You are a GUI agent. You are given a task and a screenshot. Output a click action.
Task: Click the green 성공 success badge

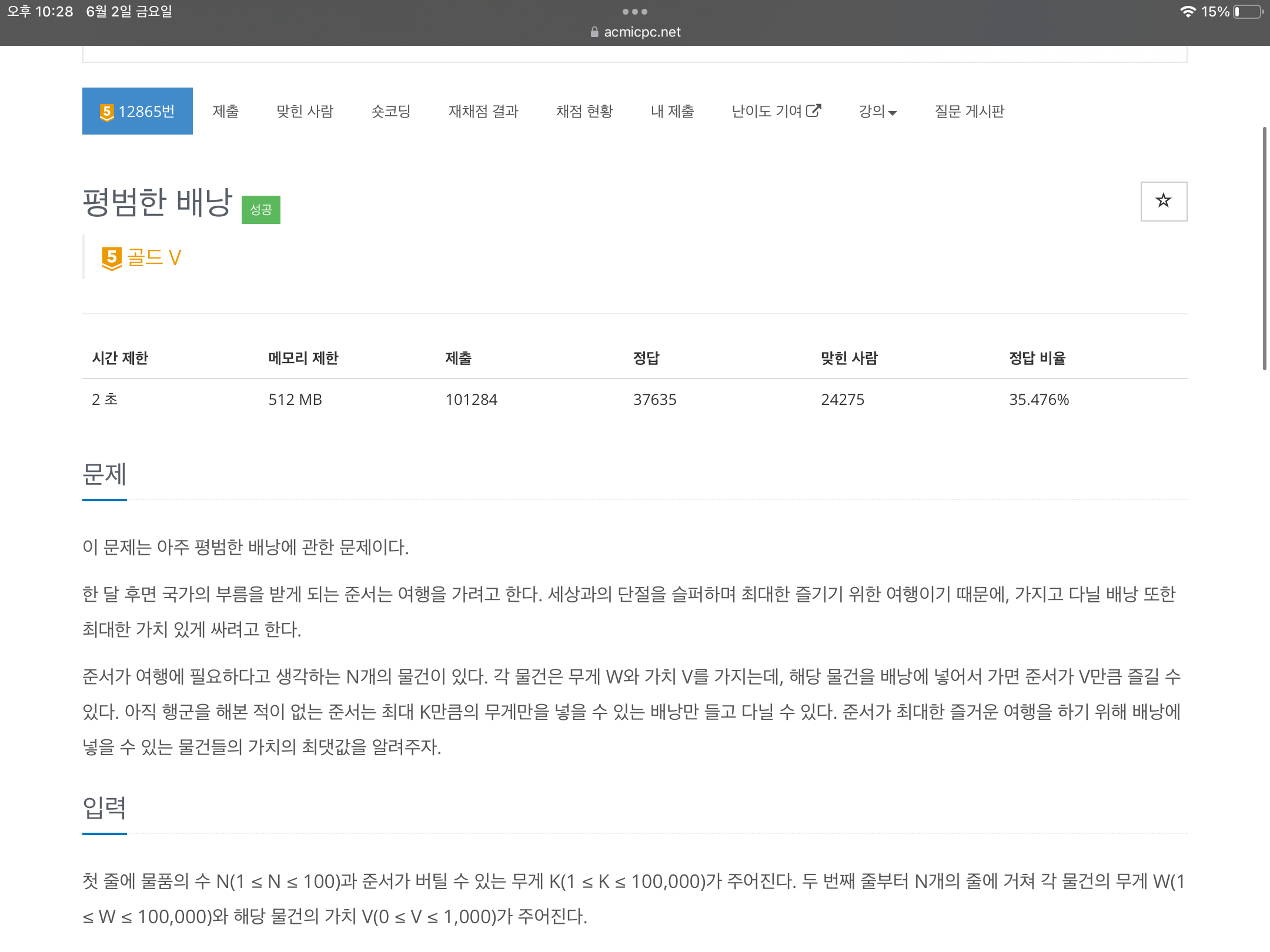coord(260,209)
